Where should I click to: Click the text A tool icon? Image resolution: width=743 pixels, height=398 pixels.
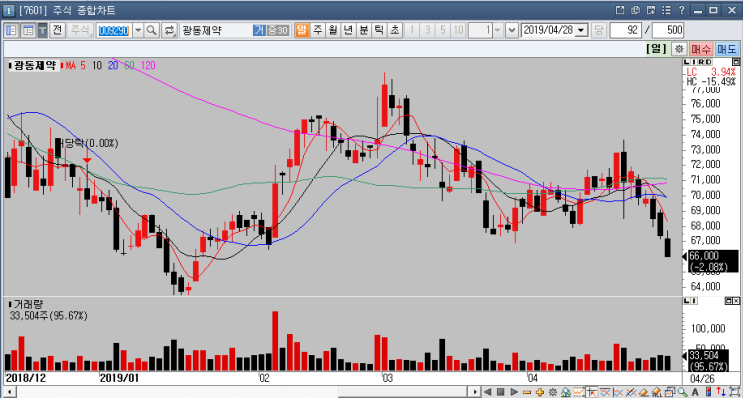(x=696, y=392)
